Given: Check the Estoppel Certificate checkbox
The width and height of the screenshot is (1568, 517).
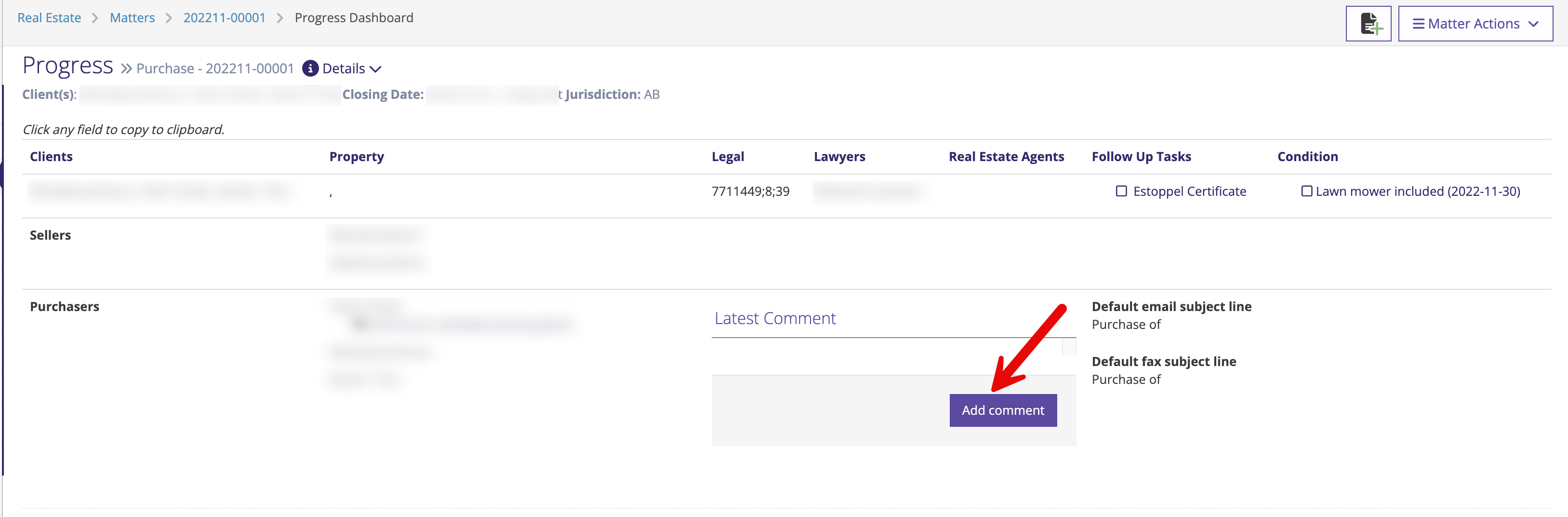Looking at the screenshot, I should 1121,191.
